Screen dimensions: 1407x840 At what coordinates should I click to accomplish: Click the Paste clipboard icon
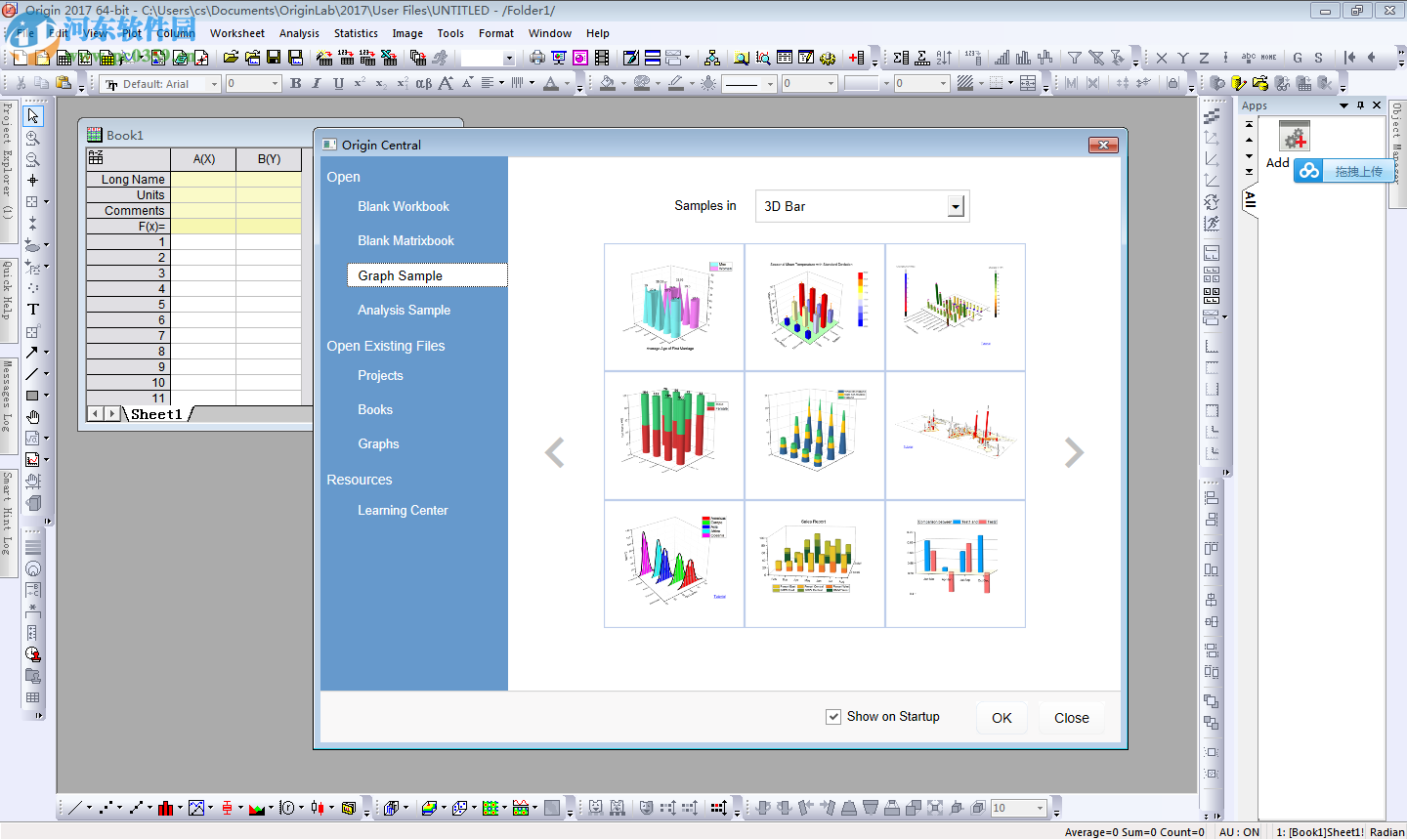click(64, 84)
